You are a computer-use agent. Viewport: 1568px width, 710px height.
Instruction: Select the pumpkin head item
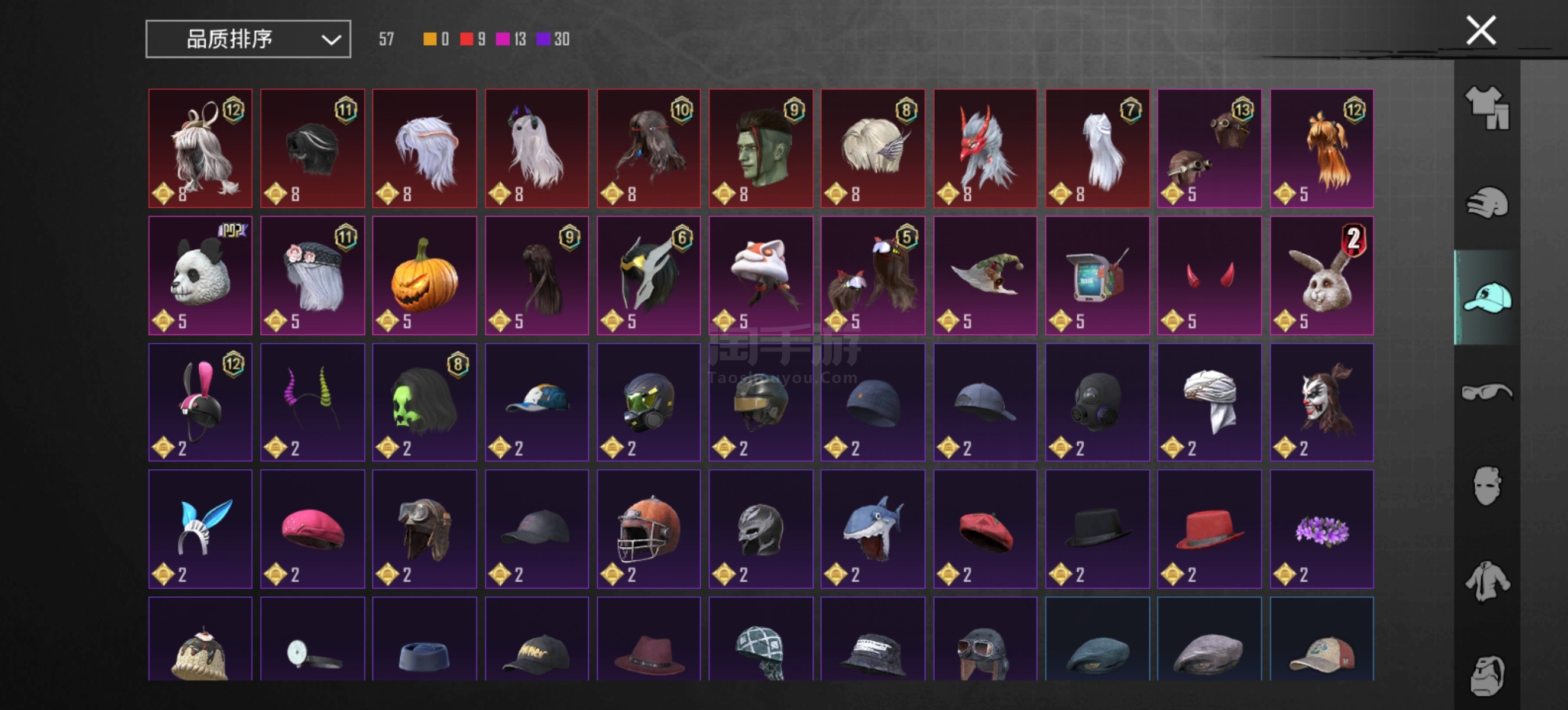tap(425, 275)
